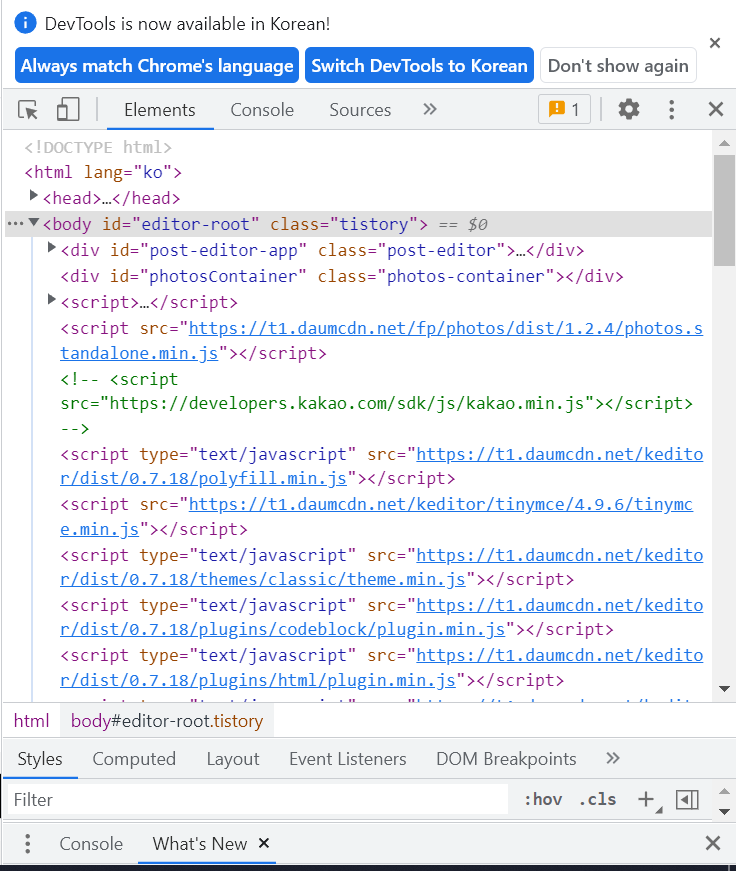Open the photos.standalone.min.js script link

382,341
